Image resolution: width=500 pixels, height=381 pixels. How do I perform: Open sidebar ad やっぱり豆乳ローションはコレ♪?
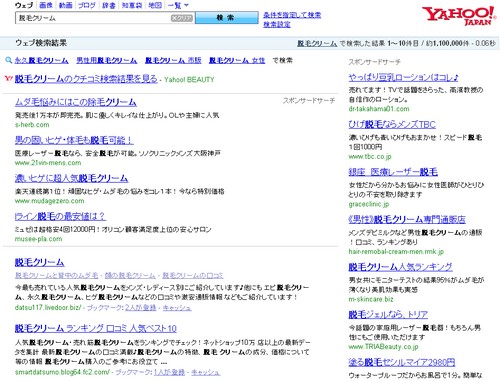[x=403, y=77]
